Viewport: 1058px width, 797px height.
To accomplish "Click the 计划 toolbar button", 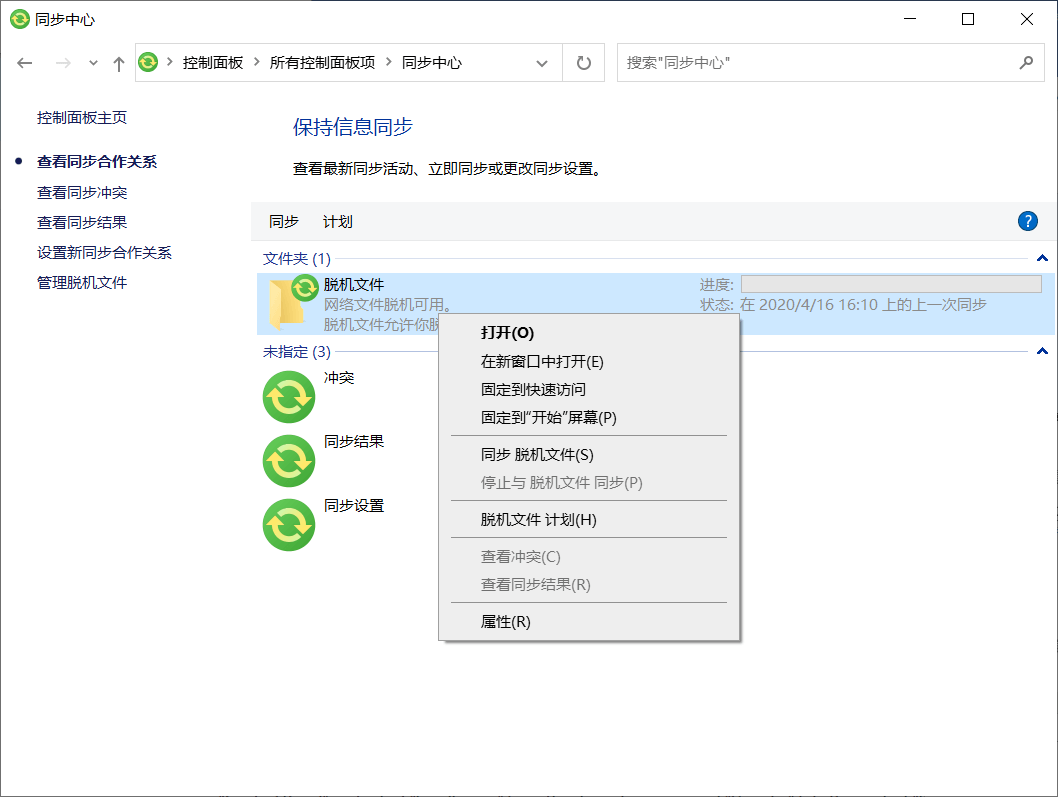I will click(337, 221).
